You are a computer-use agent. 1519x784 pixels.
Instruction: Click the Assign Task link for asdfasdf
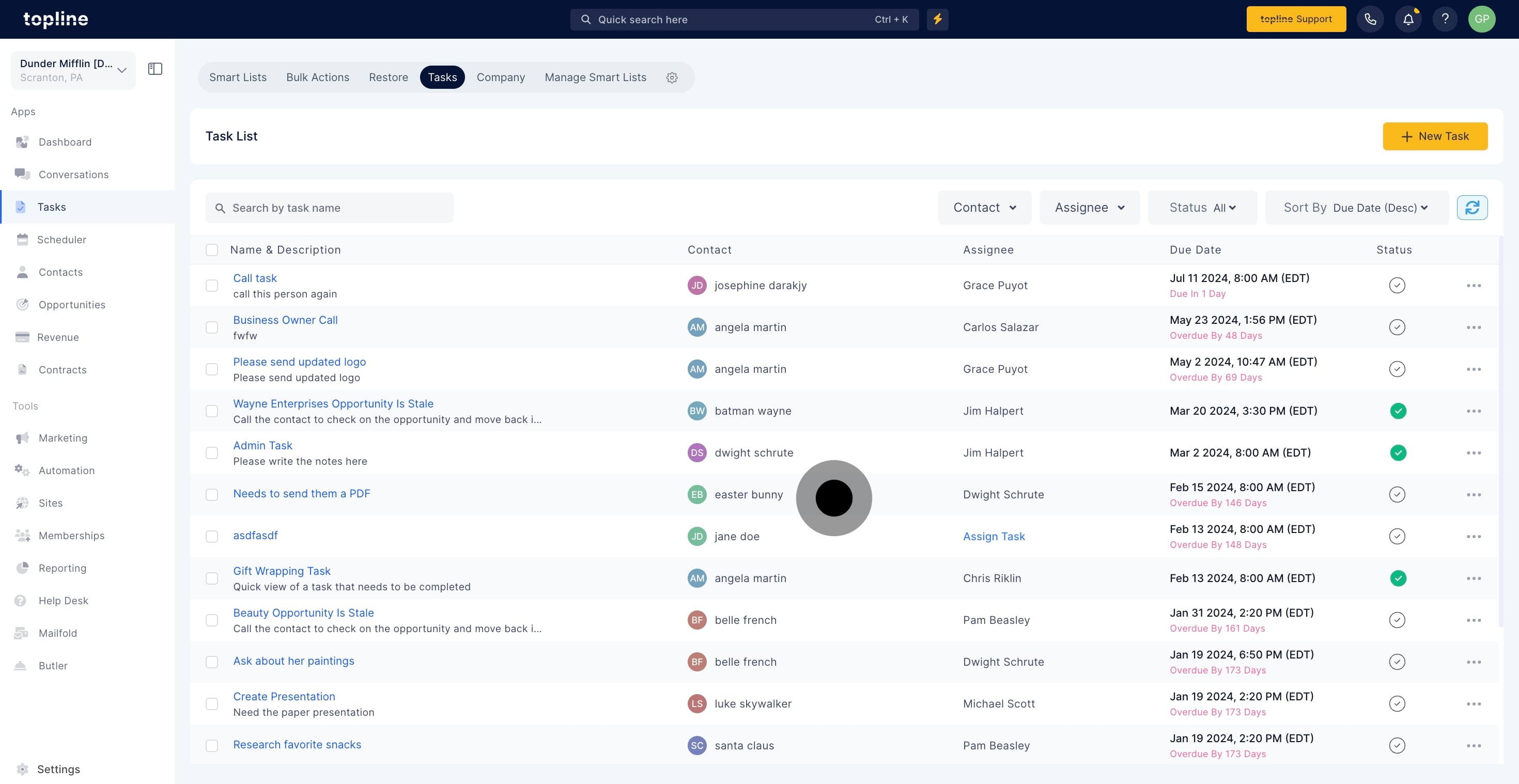point(994,537)
